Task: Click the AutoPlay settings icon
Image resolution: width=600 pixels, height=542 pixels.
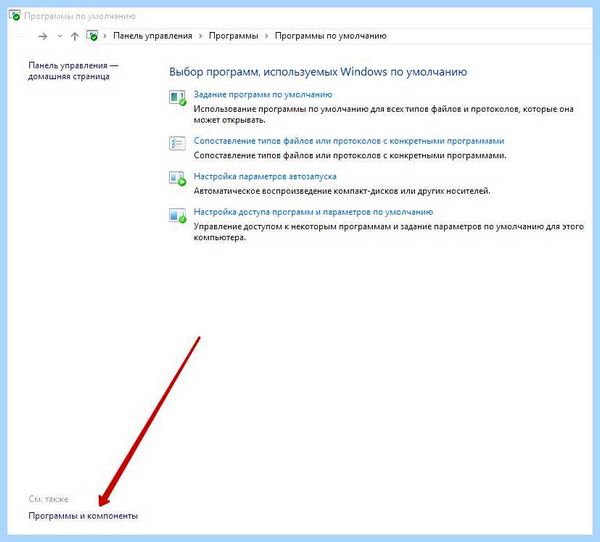Action: tap(178, 178)
